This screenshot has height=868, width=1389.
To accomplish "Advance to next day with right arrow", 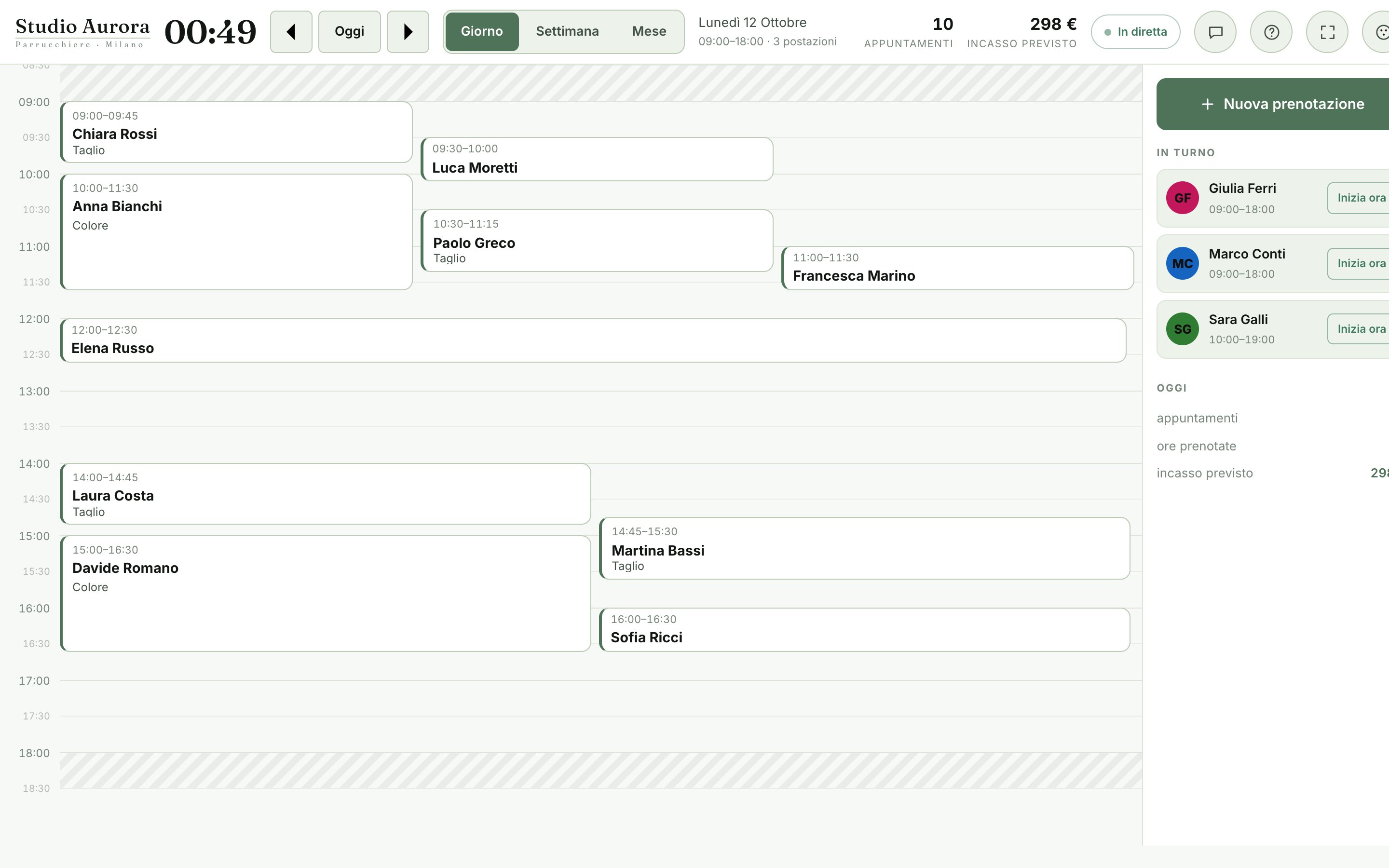I will [408, 31].
